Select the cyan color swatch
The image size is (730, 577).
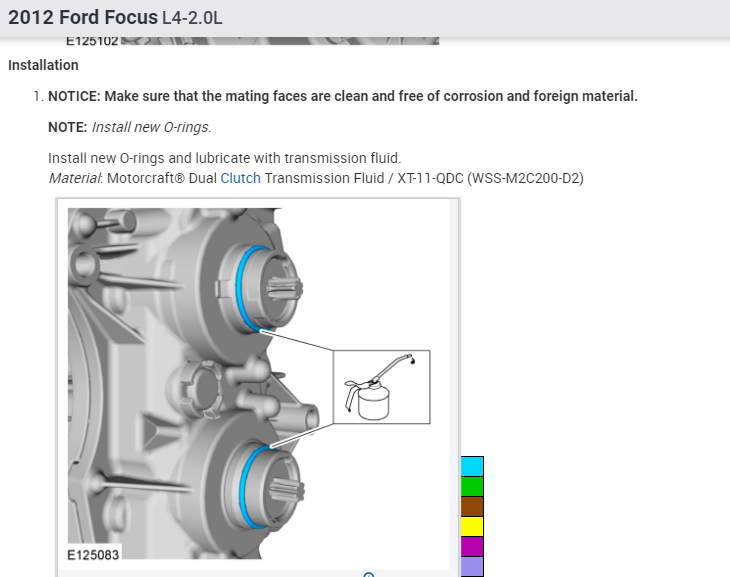(472, 467)
